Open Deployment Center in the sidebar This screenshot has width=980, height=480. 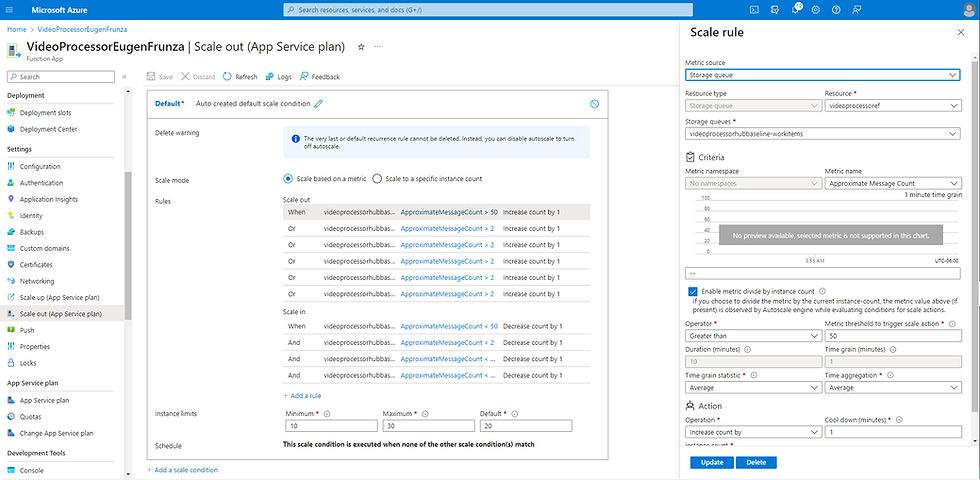point(49,129)
